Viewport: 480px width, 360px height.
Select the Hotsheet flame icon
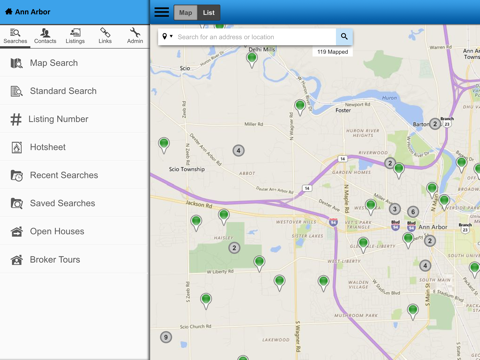(x=17, y=147)
